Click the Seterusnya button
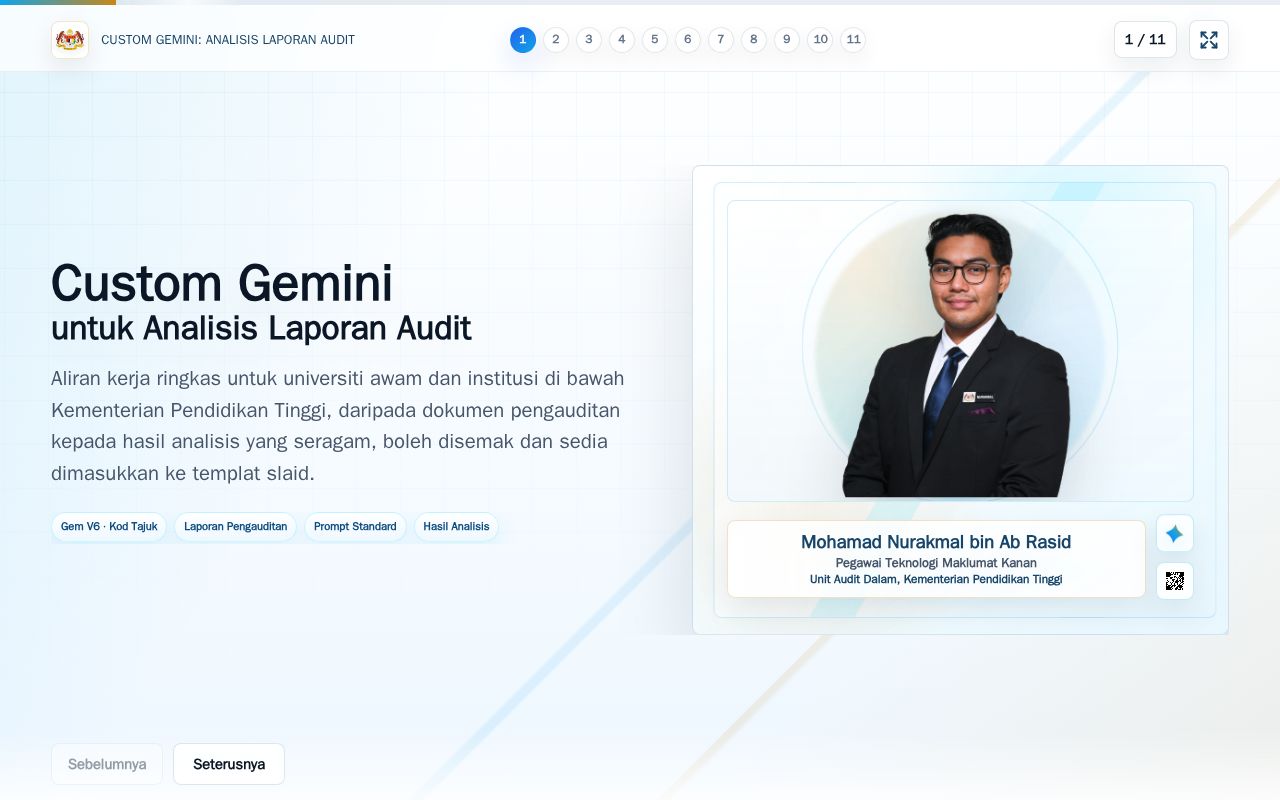Screen dimensions: 1280x800 229,764
